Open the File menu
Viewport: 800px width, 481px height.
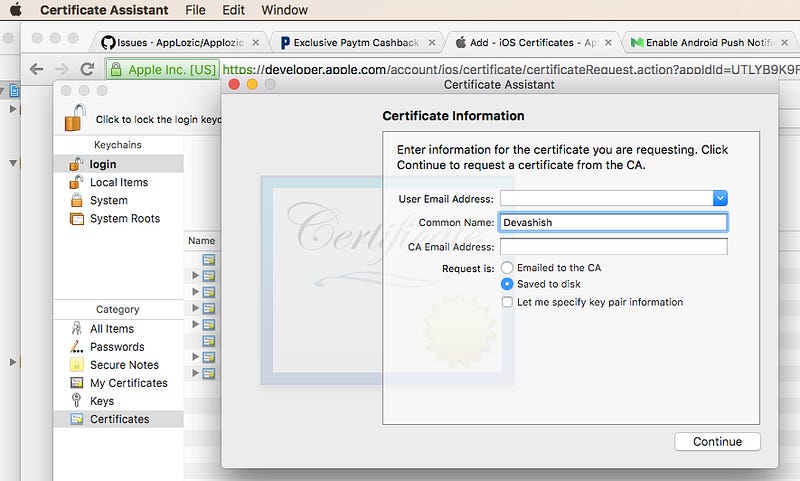point(195,10)
